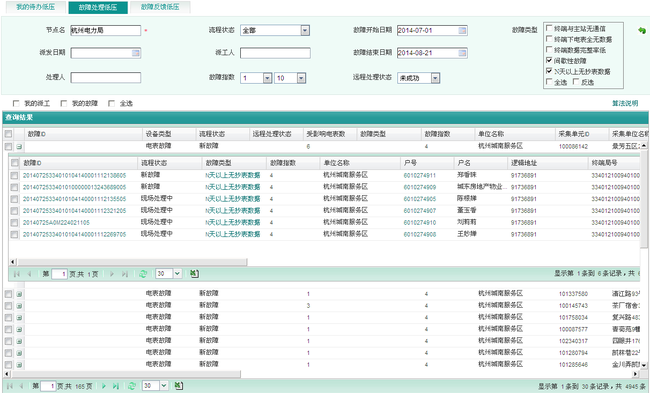The width and height of the screenshot is (650, 393).
Task: Expand the row with collector ID 100087577
Action: tap(19, 329)
